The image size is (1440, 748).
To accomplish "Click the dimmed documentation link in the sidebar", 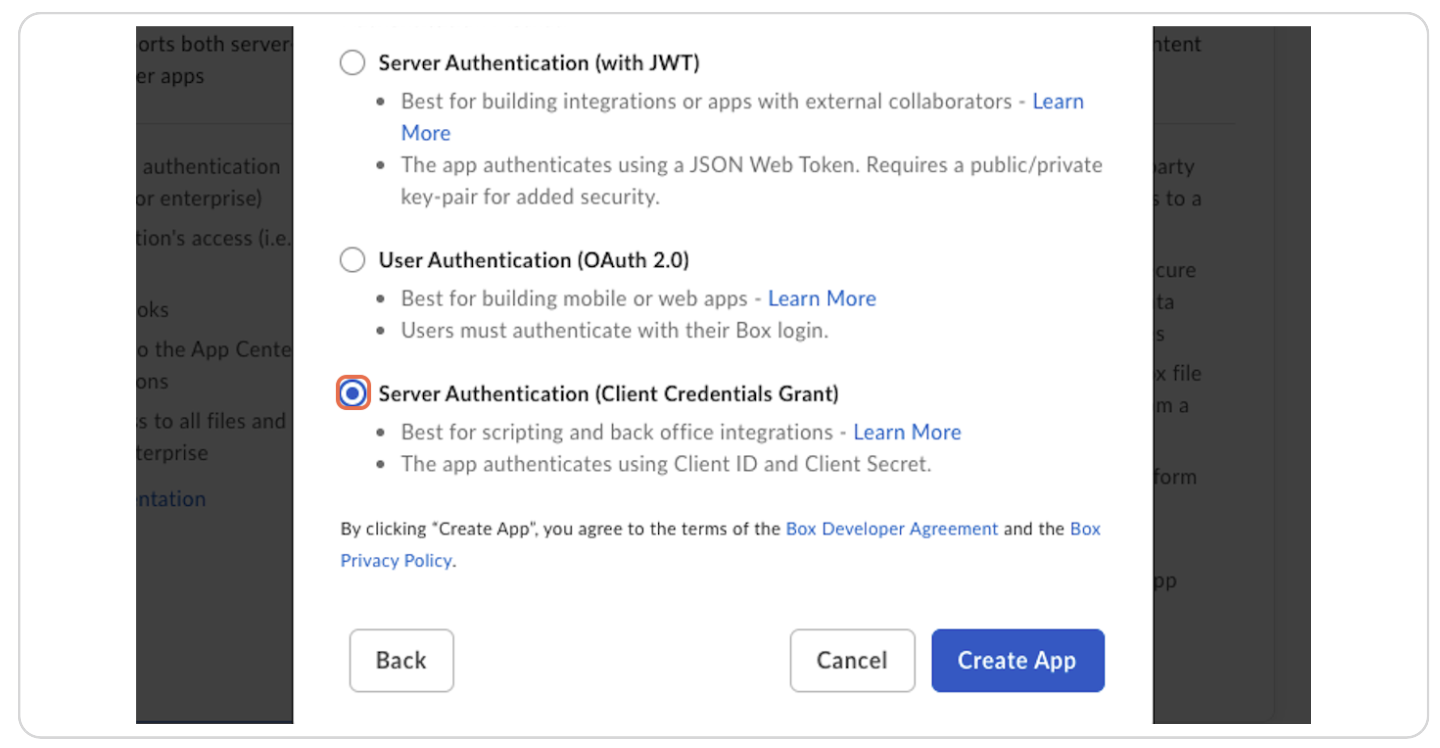I will 172,498.
